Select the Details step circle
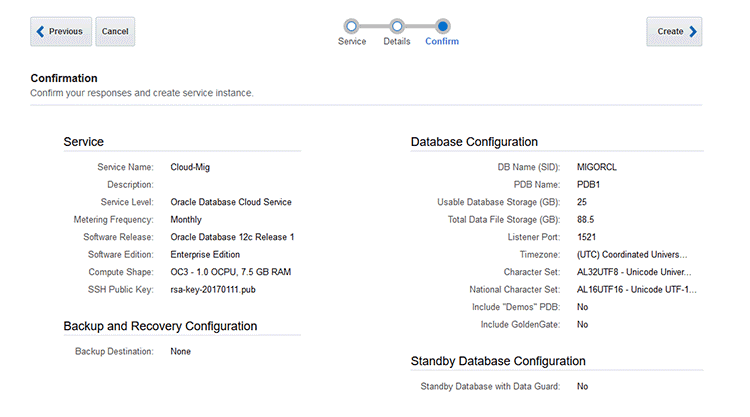The width and height of the screenshot is (750, 417). 397,25
